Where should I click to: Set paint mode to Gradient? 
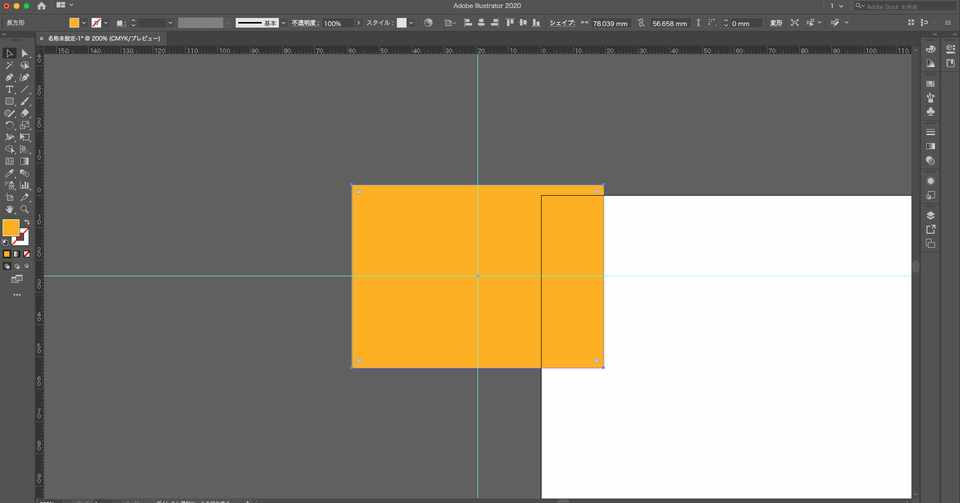pyautogui.click(x=17, y=254)
